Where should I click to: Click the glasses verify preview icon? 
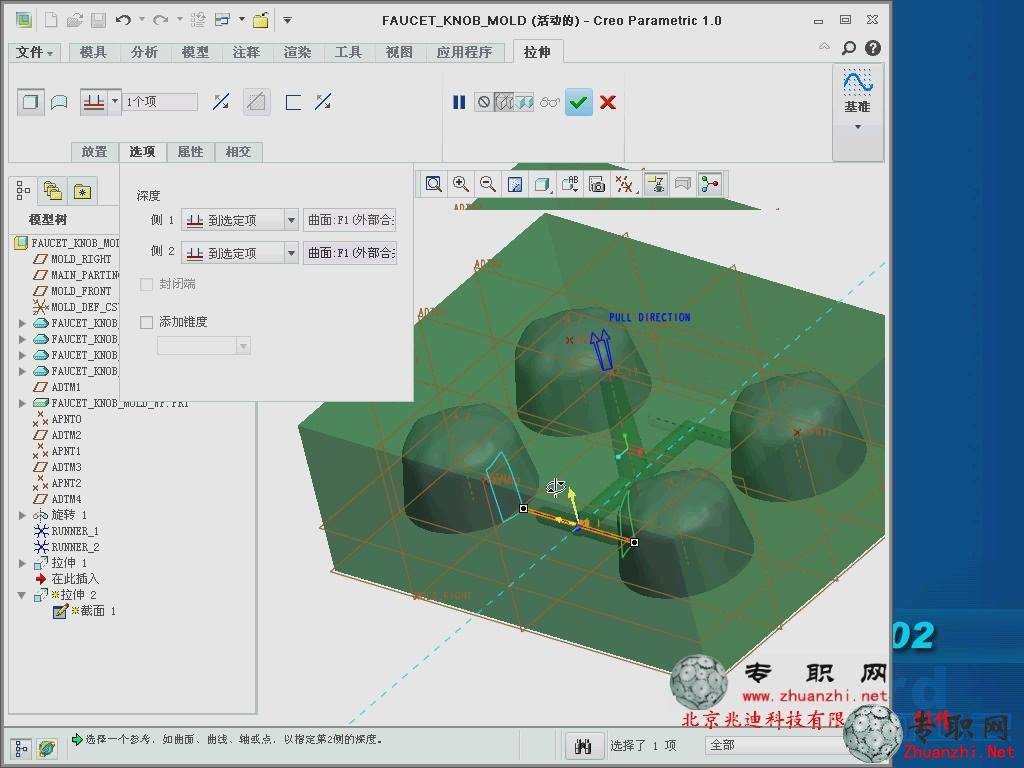[x=550, y=103]
